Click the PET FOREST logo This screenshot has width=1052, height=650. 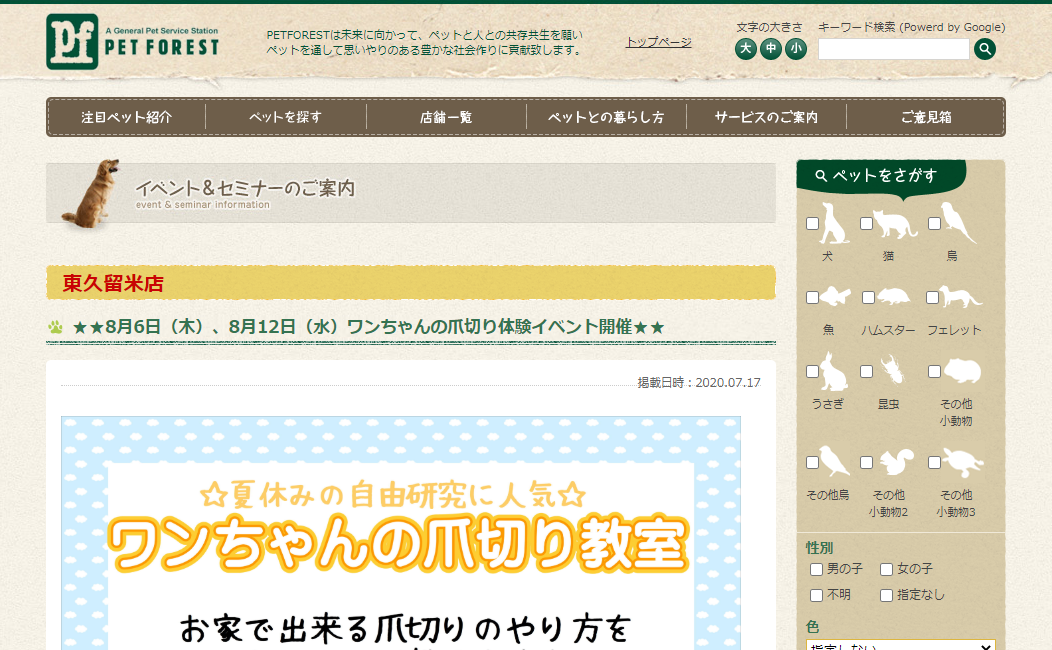(133, 42)
